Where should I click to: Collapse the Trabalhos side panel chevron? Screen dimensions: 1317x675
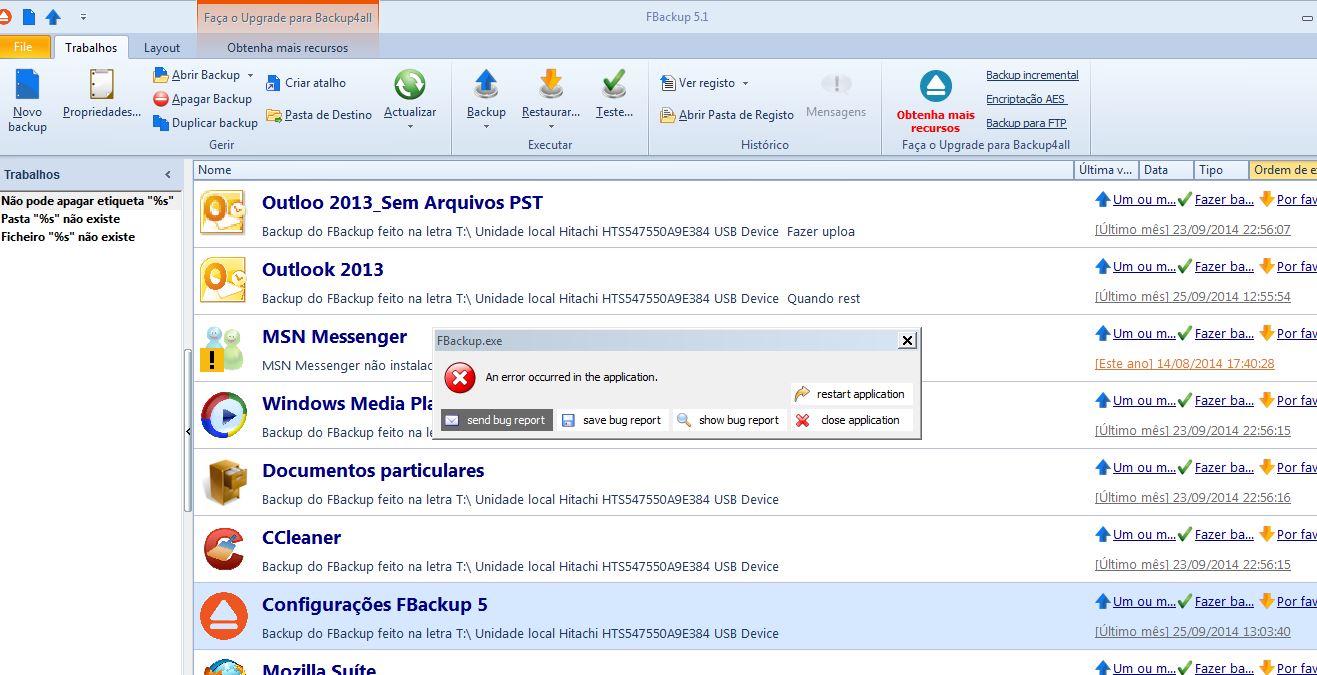pos(168,174)
